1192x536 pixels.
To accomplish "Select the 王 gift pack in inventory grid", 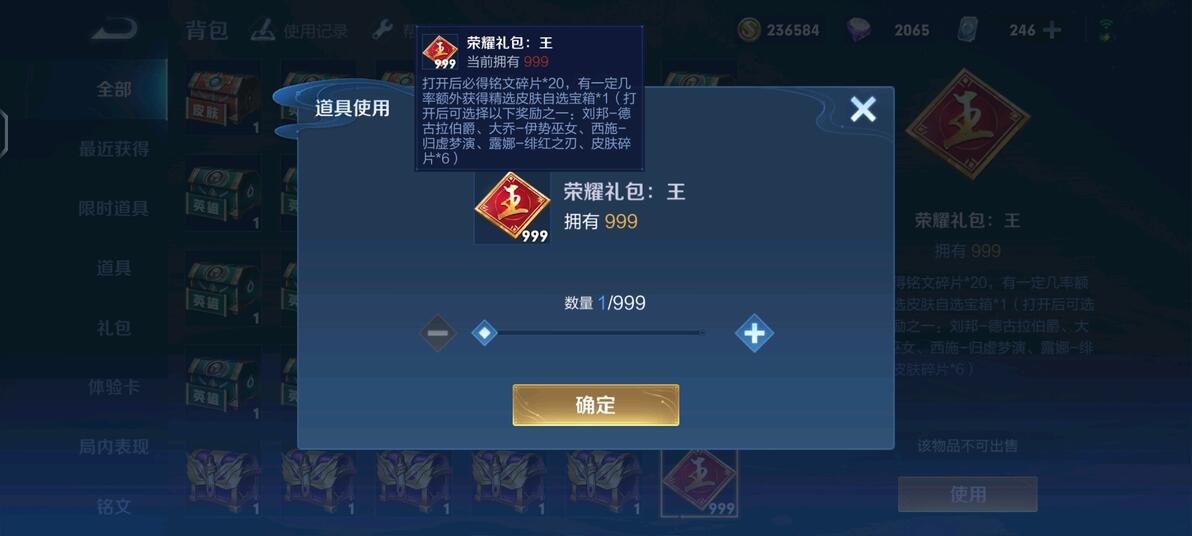I will pyautogui.click(x=699, y=481).
